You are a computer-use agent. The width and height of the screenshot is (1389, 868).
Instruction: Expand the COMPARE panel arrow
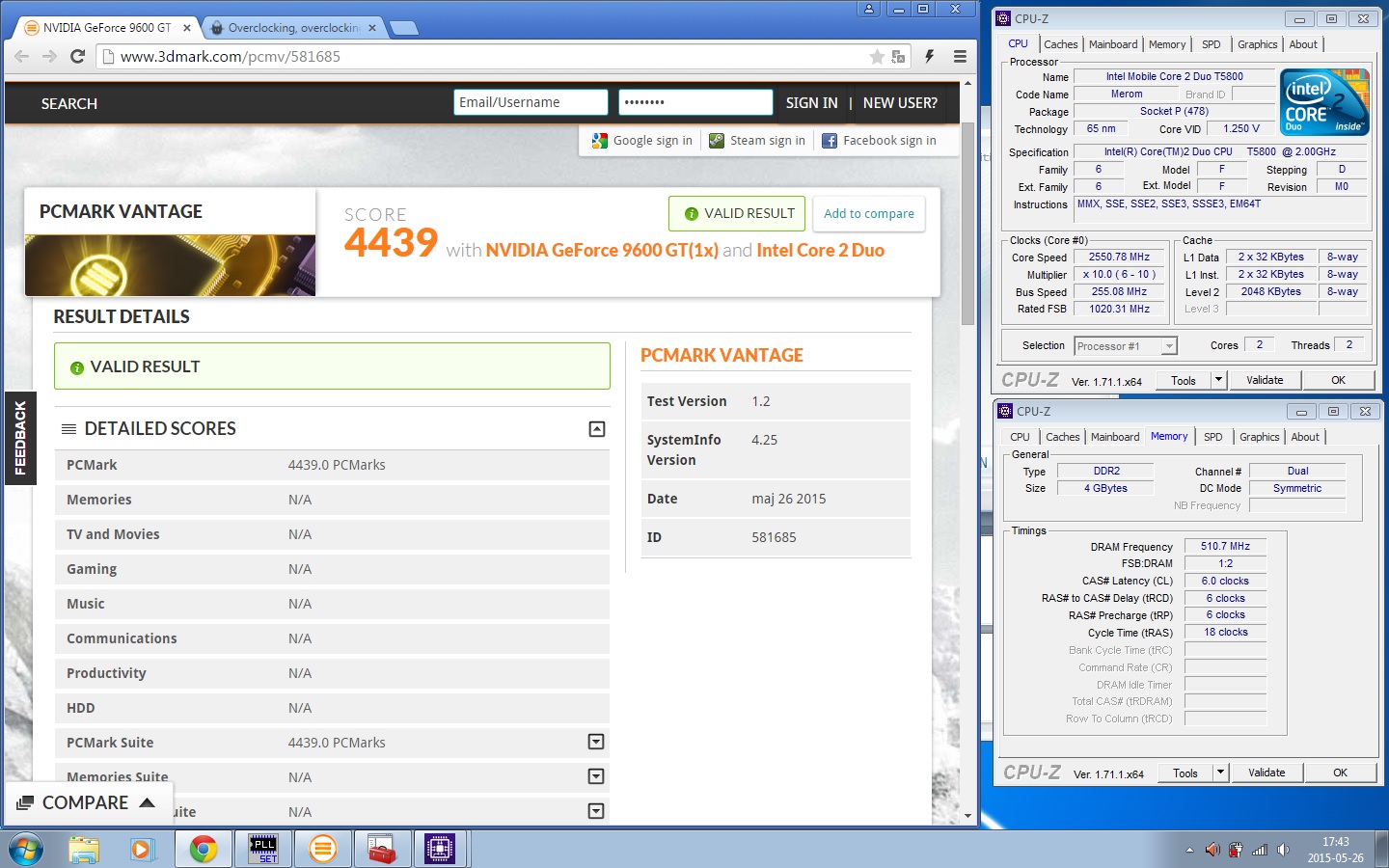(147, 802)
